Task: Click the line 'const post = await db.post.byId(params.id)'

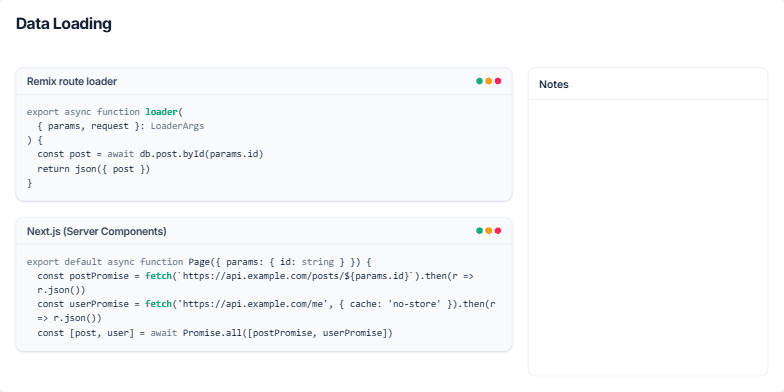Action: pyautogui.click(x=150, y=154)
